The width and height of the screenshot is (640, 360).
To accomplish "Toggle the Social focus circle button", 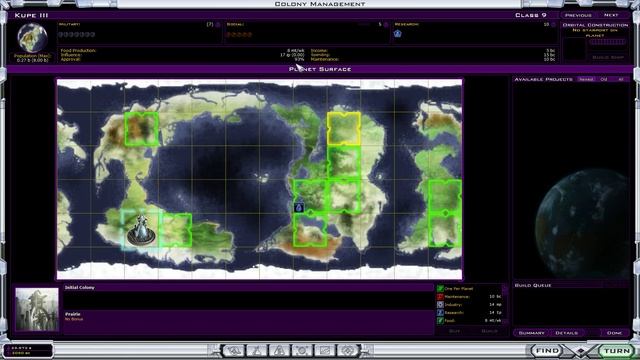I will pyautogui.click(x=386, y=25).
